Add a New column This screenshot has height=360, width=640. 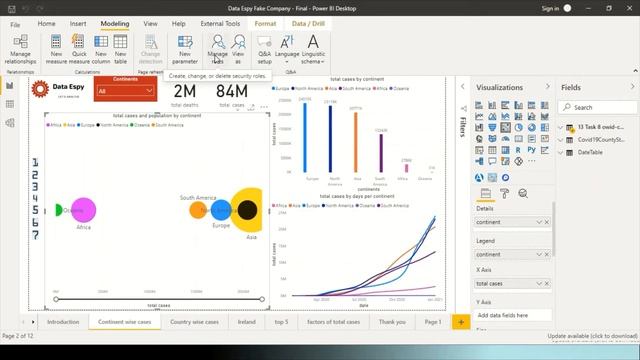click(101, 49)
